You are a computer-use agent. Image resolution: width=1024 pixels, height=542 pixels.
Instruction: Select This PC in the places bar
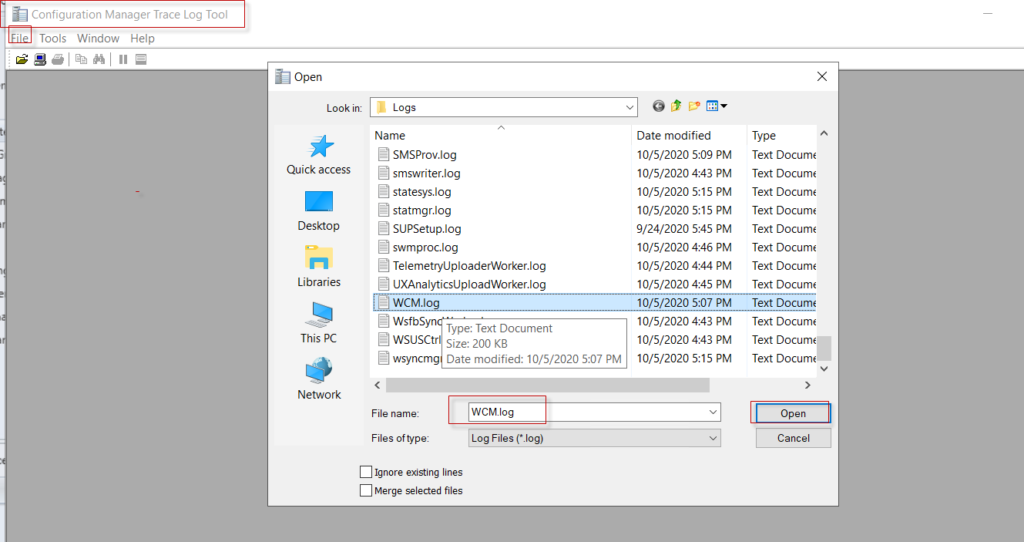click(319, 323)
